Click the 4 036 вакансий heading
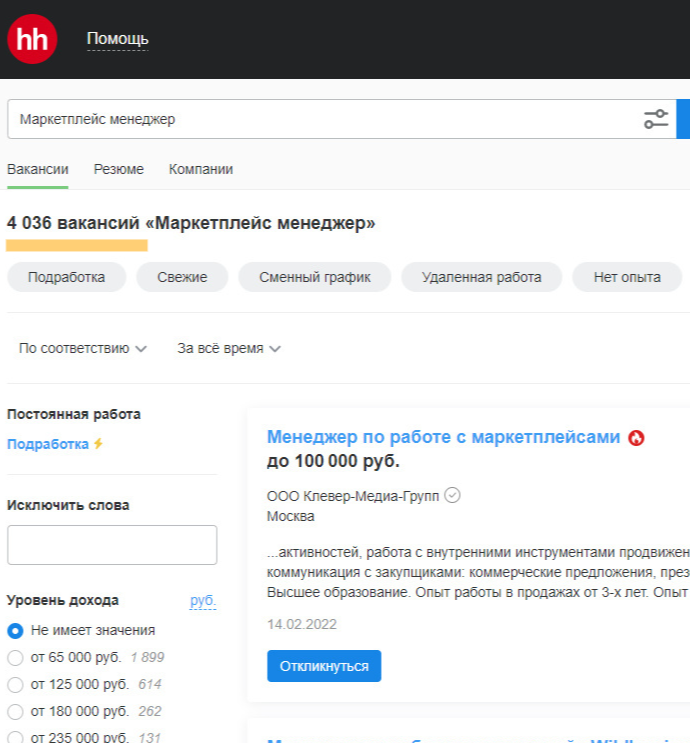This screenshot has width=690, height=743. 191,223
